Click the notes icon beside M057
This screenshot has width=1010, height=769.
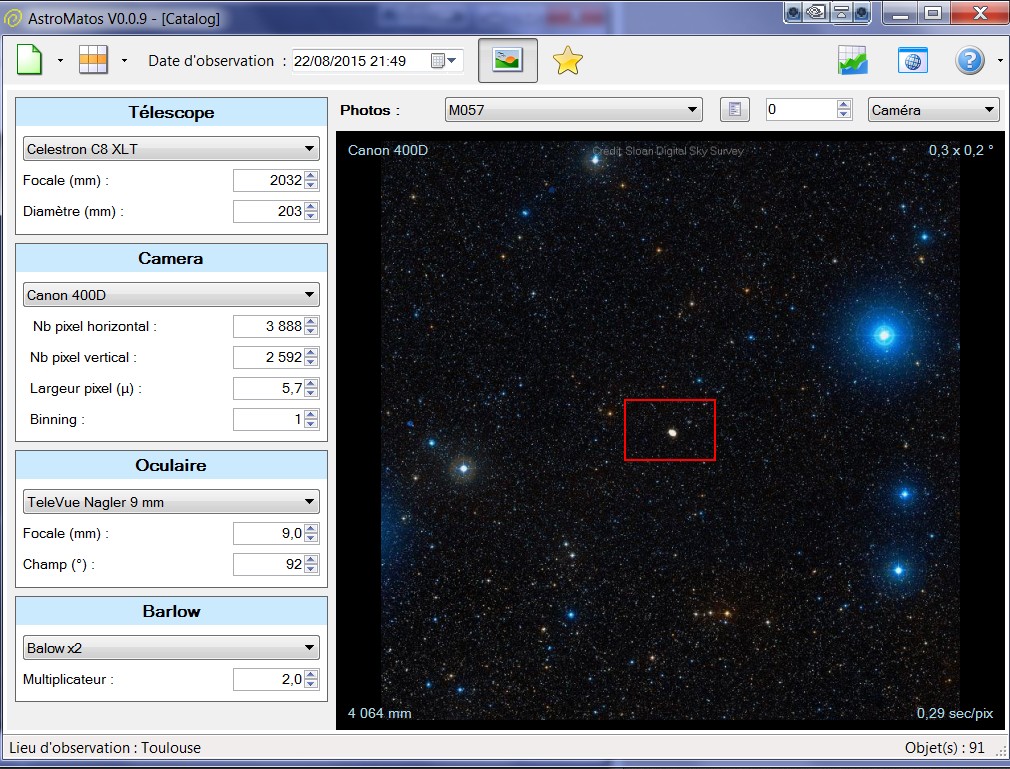pyautogui.click(x=735, y=109)
